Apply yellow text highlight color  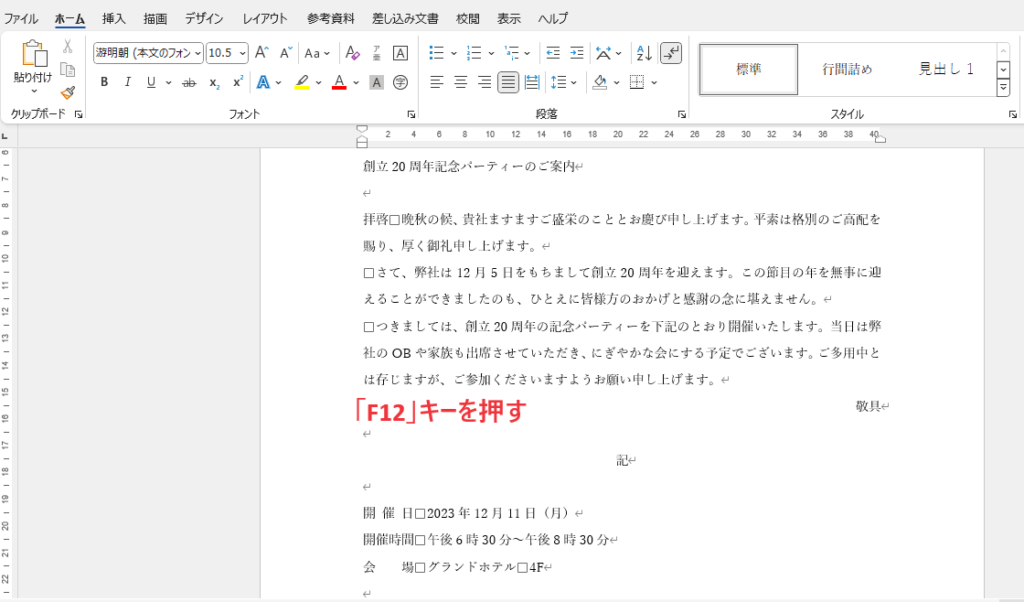click(302, 83)
